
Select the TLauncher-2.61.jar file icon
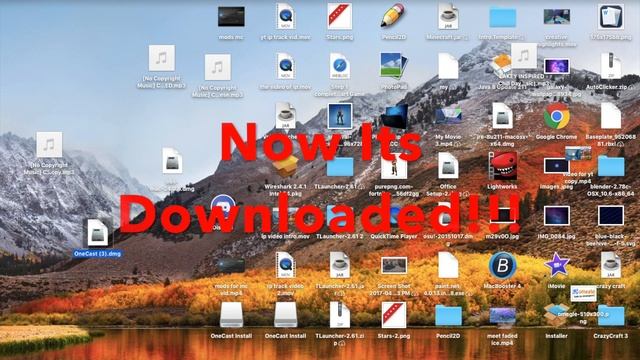(x=339, y=265)
